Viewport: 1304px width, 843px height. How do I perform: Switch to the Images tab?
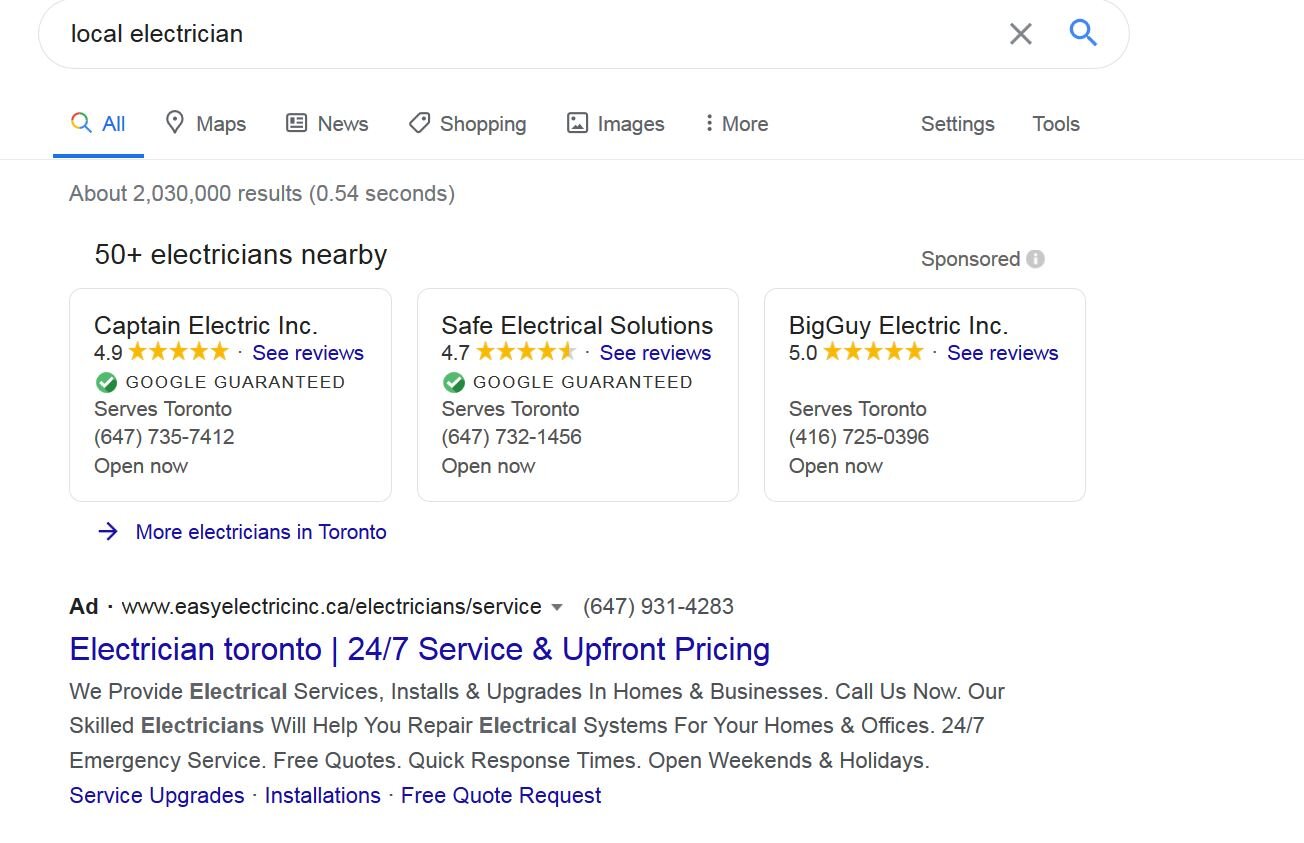click(615, 124)
